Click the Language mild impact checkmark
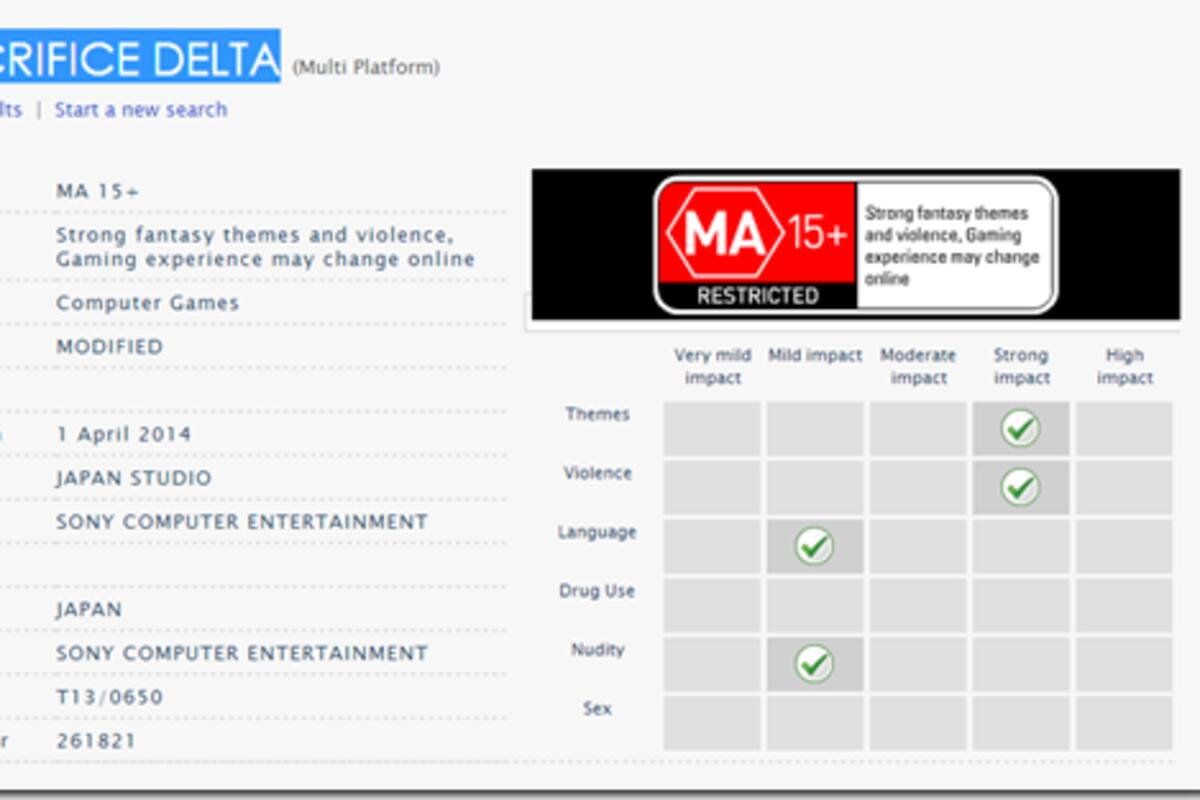 click(x=814, y=546)
